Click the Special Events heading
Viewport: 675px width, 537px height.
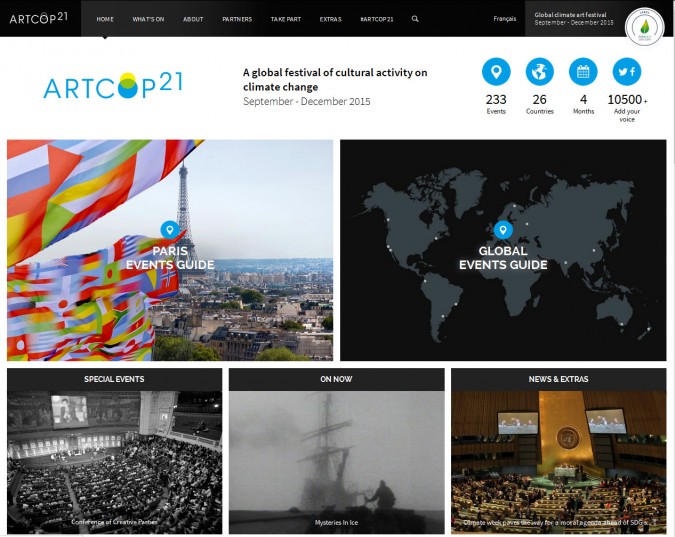pos(115,379)
